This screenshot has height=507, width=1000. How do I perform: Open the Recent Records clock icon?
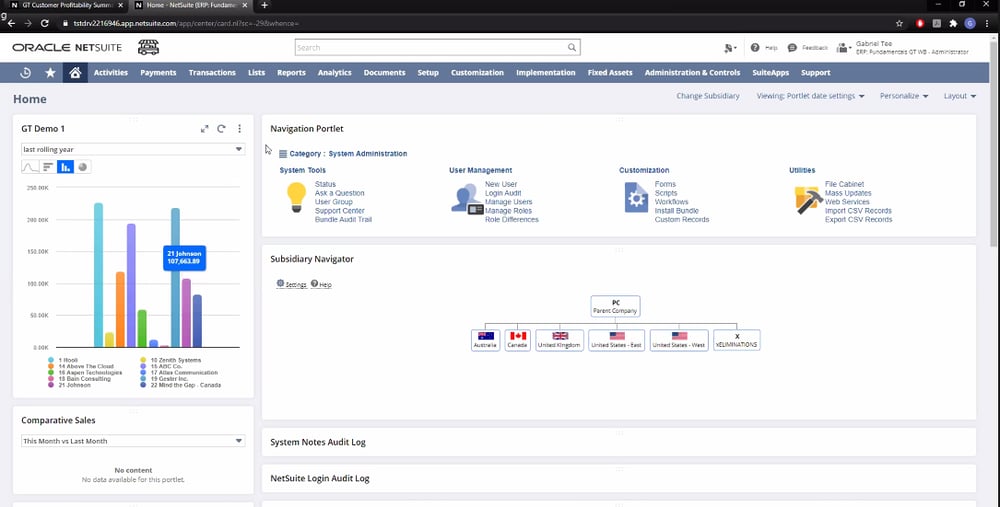click(x=26, y=73)
